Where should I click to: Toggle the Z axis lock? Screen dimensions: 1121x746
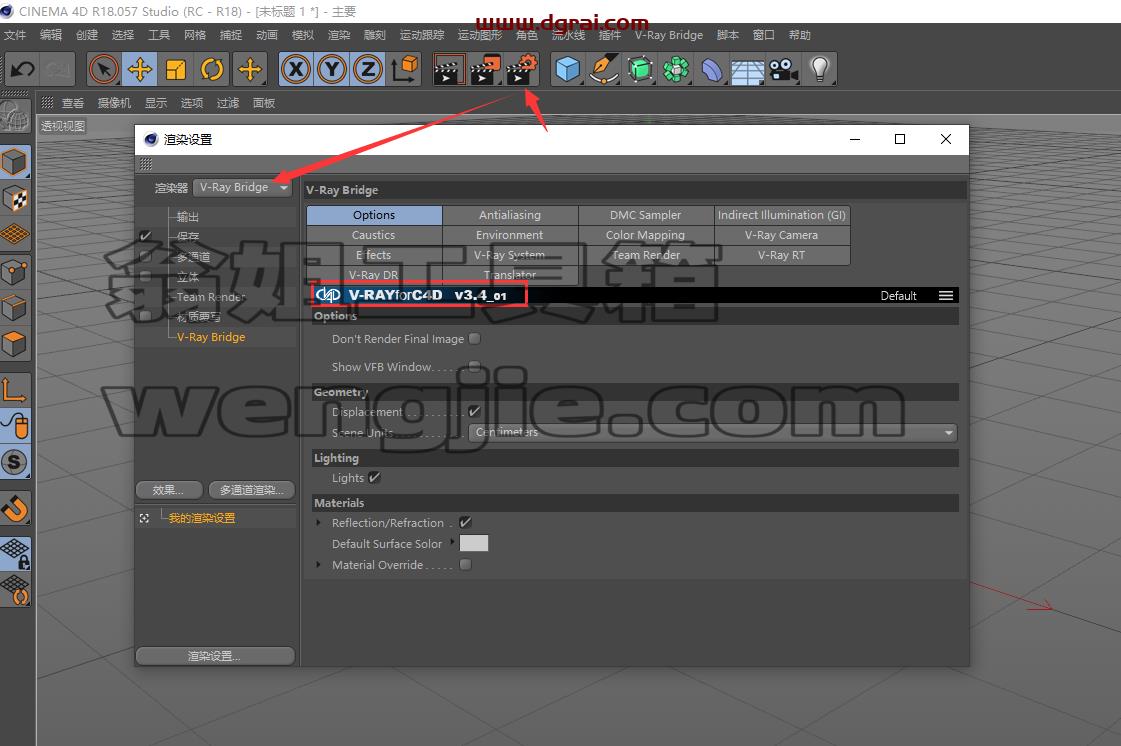click(x=367, y=69)
